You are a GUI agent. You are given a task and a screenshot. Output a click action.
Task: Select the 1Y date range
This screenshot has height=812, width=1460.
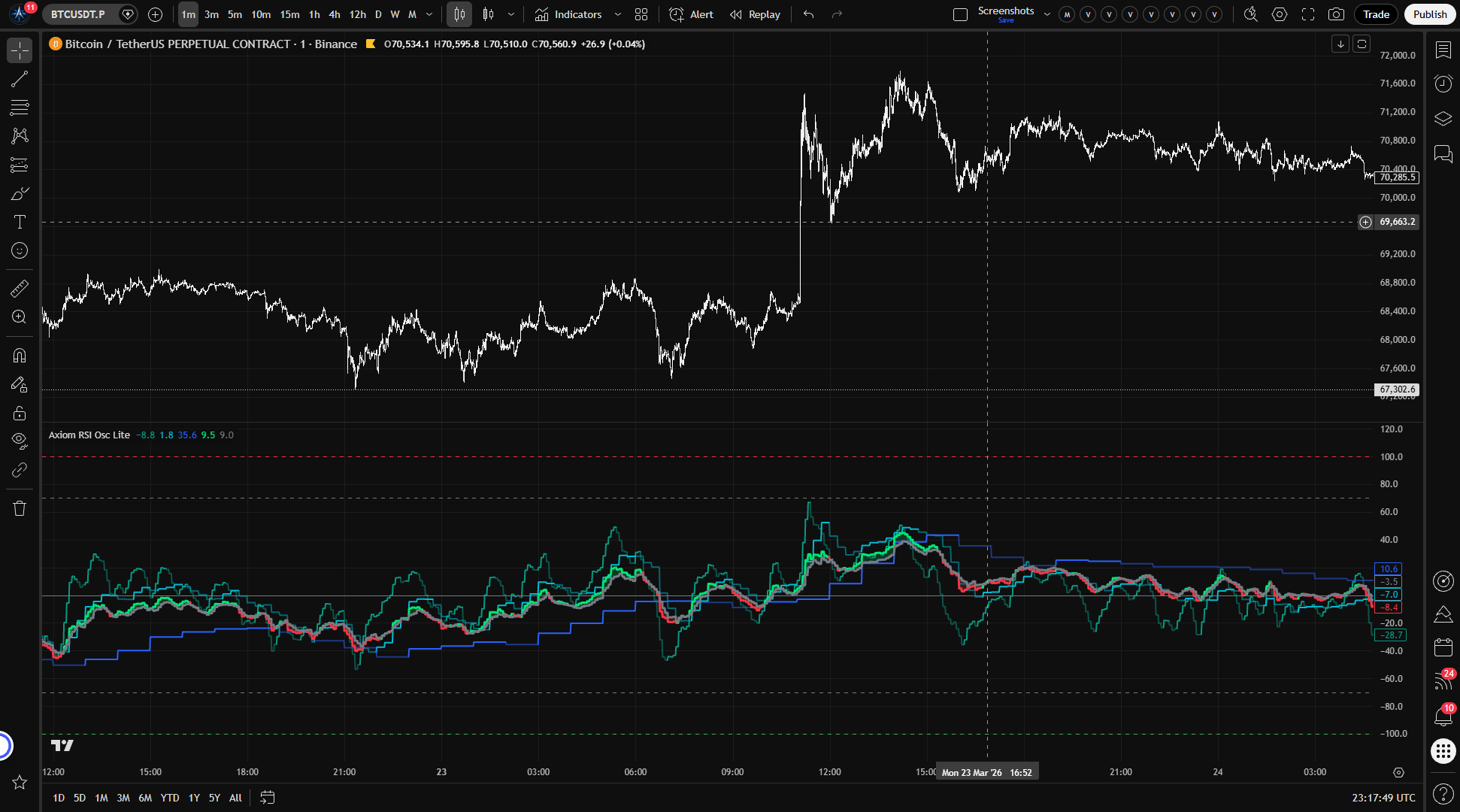pos(194,798)
